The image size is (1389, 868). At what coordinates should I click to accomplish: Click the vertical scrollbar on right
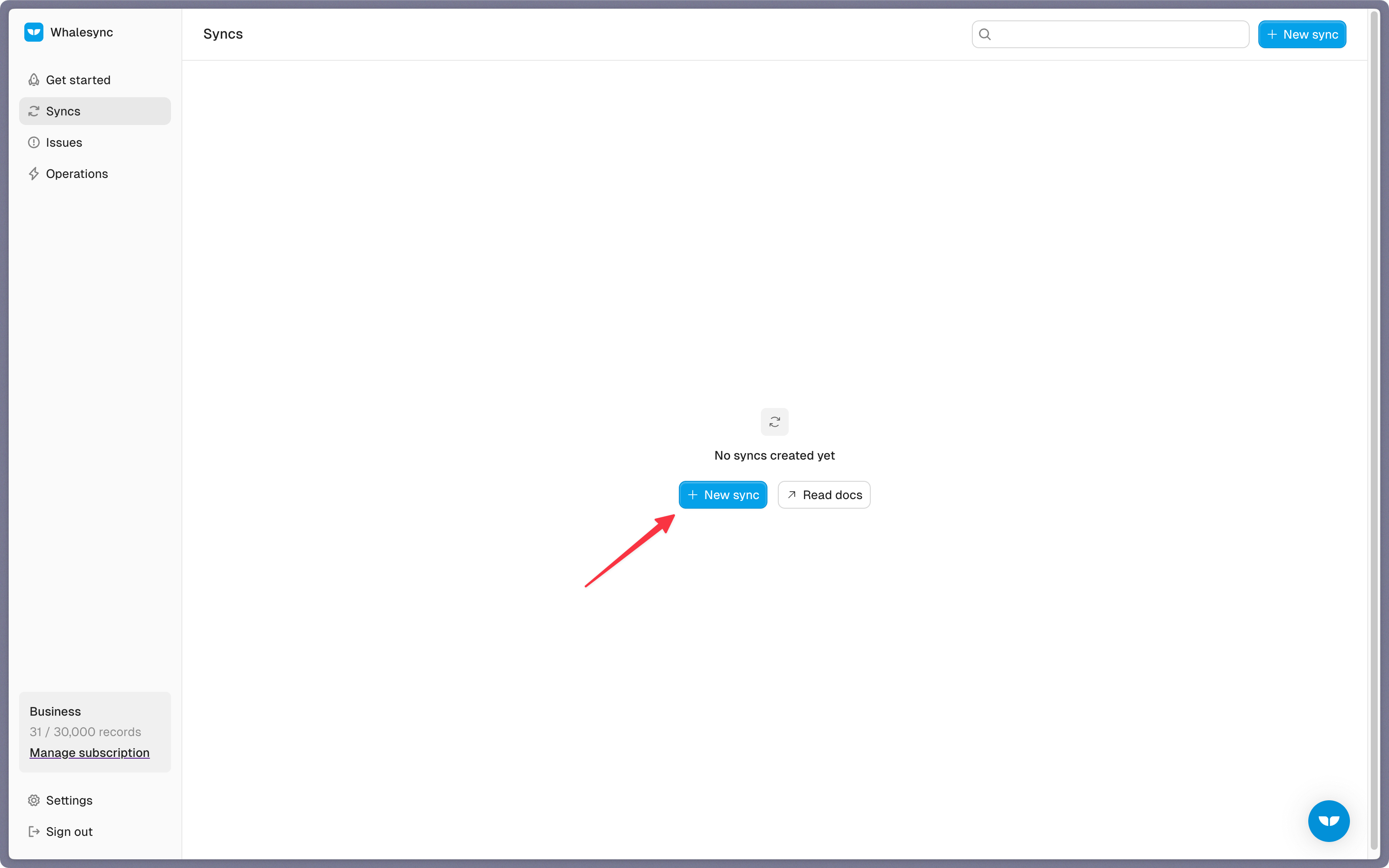tap(1375, 431)
